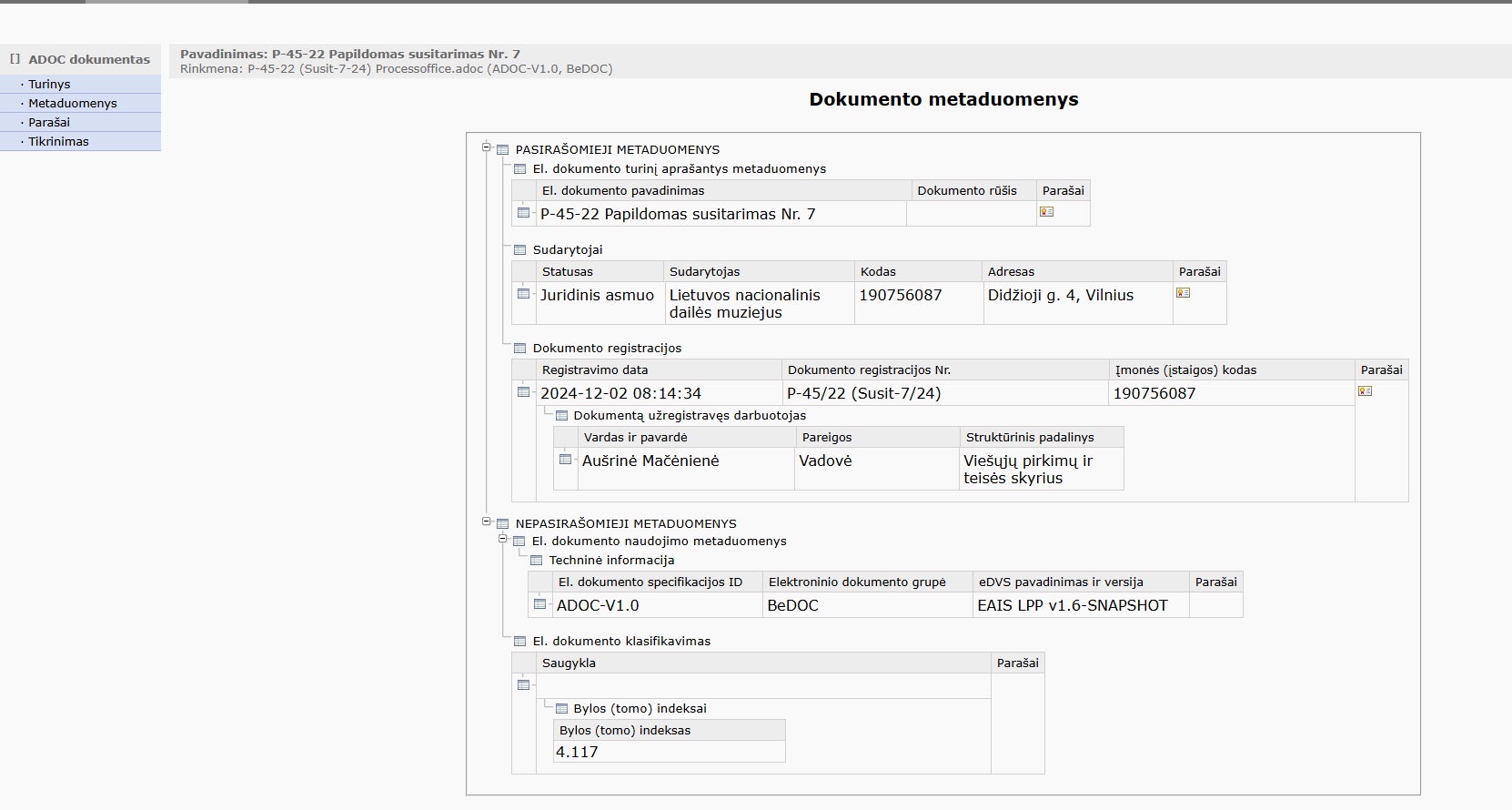Toggle the ADOC dokumentas sidebar bracket
The height and width of the screenshot is (810, 1512).
click(15, 59)
